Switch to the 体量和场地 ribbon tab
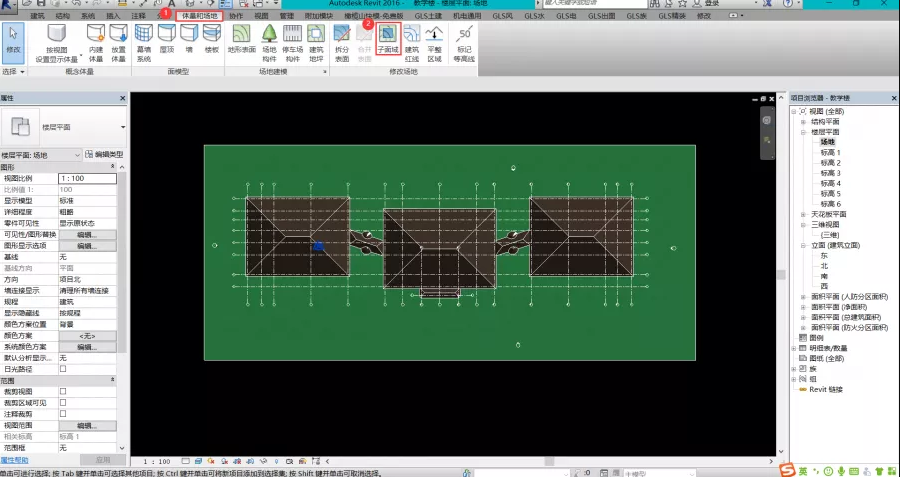The image size is (900, 477). (x=198, y=17)
